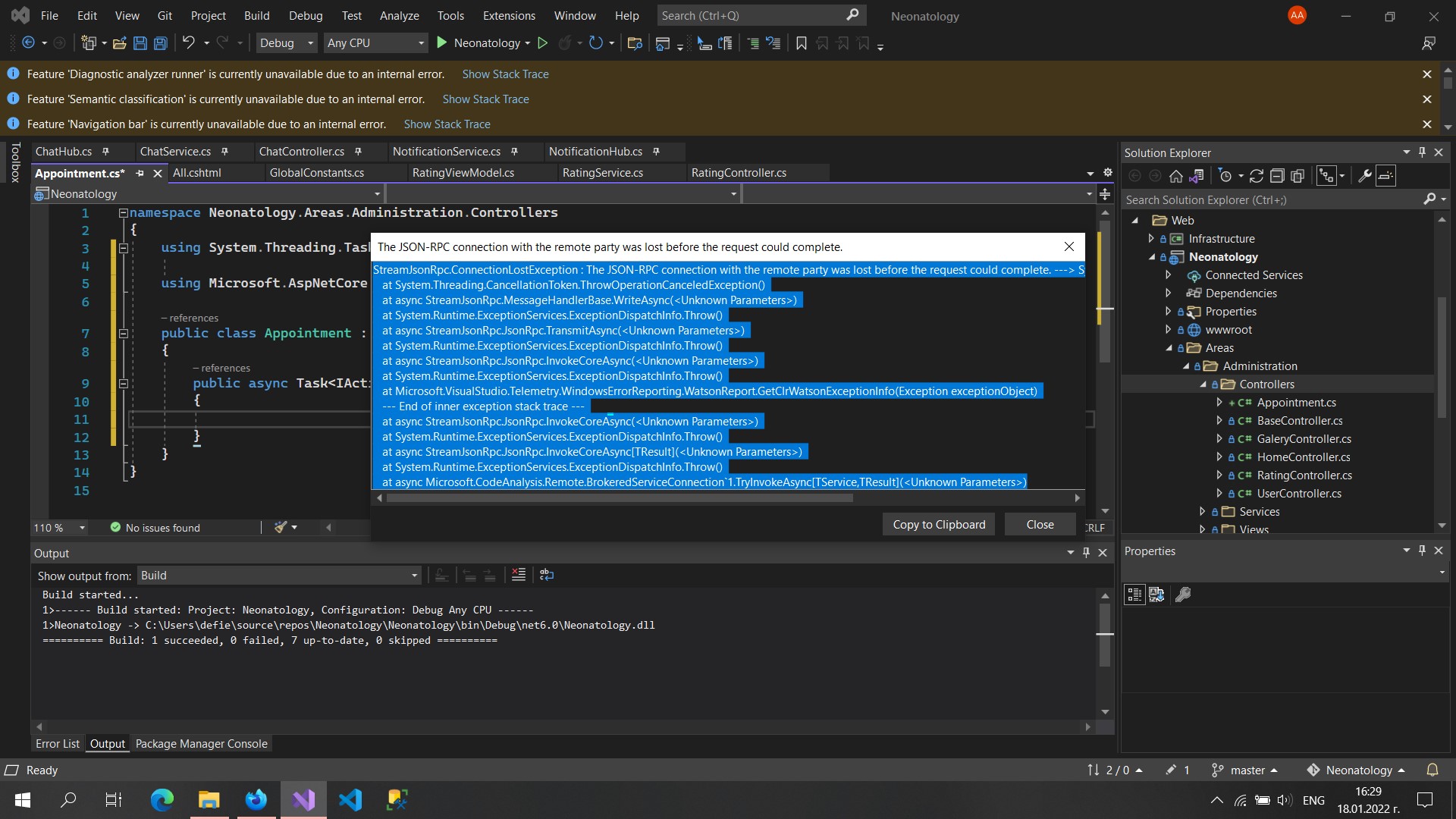The width and height of the screenshot is (1456, 819).
Task: Toggle word wrap in the Output panel
Action: tap(547, 575)
